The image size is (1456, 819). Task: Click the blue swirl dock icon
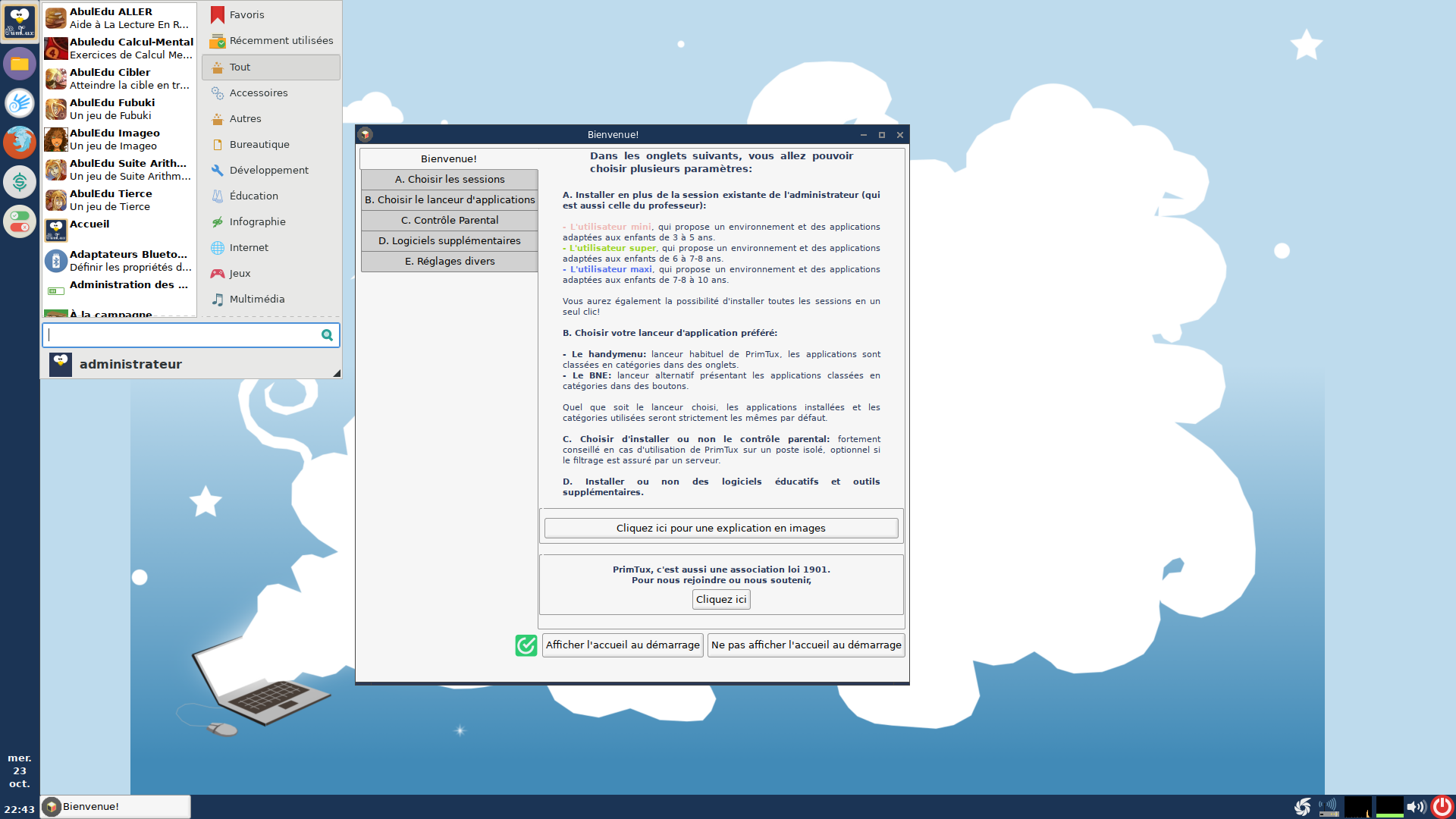(x=20, y=102)
